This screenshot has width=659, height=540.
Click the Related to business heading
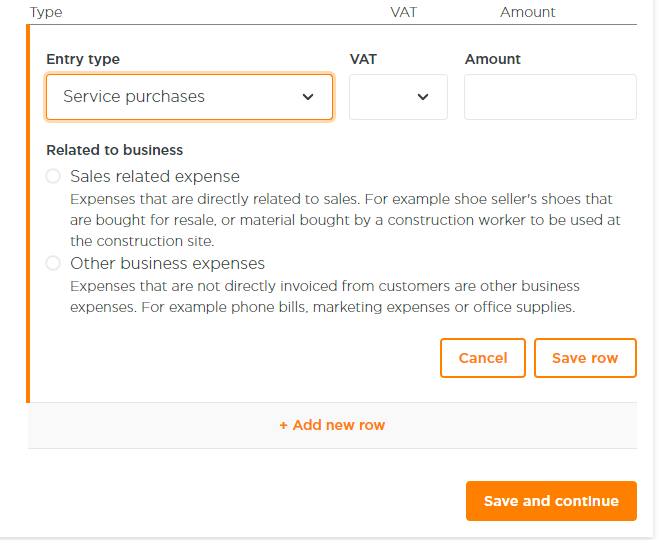point(114,150)
